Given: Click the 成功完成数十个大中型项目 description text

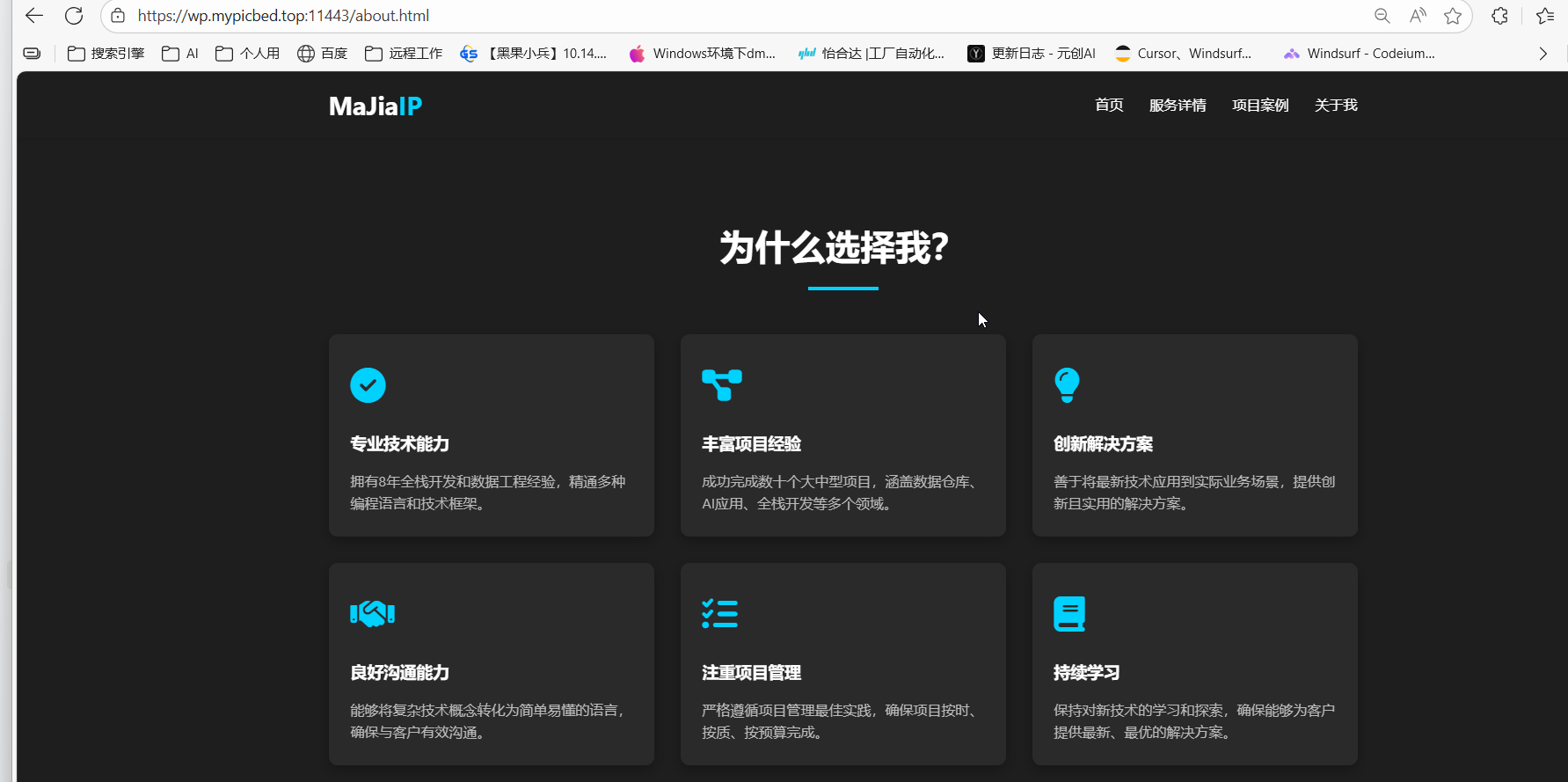Looking at the screenshot, I should (841, 493).
